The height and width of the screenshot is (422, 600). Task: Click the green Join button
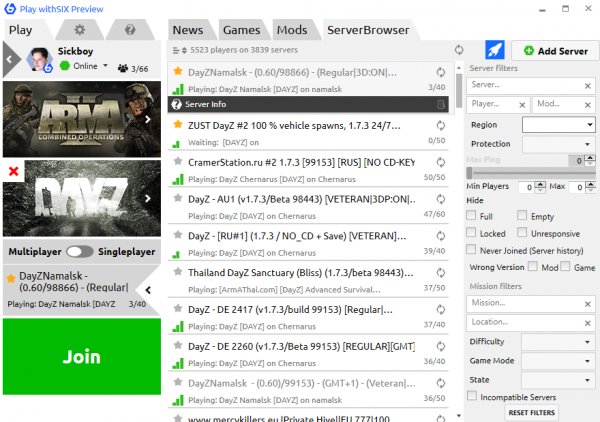point(82,357)
